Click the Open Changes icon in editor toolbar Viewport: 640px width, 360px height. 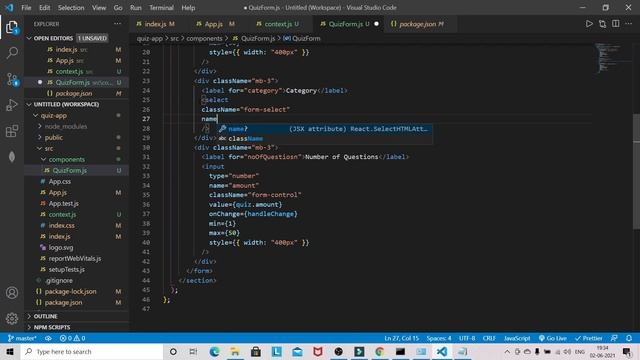point(602,24)
